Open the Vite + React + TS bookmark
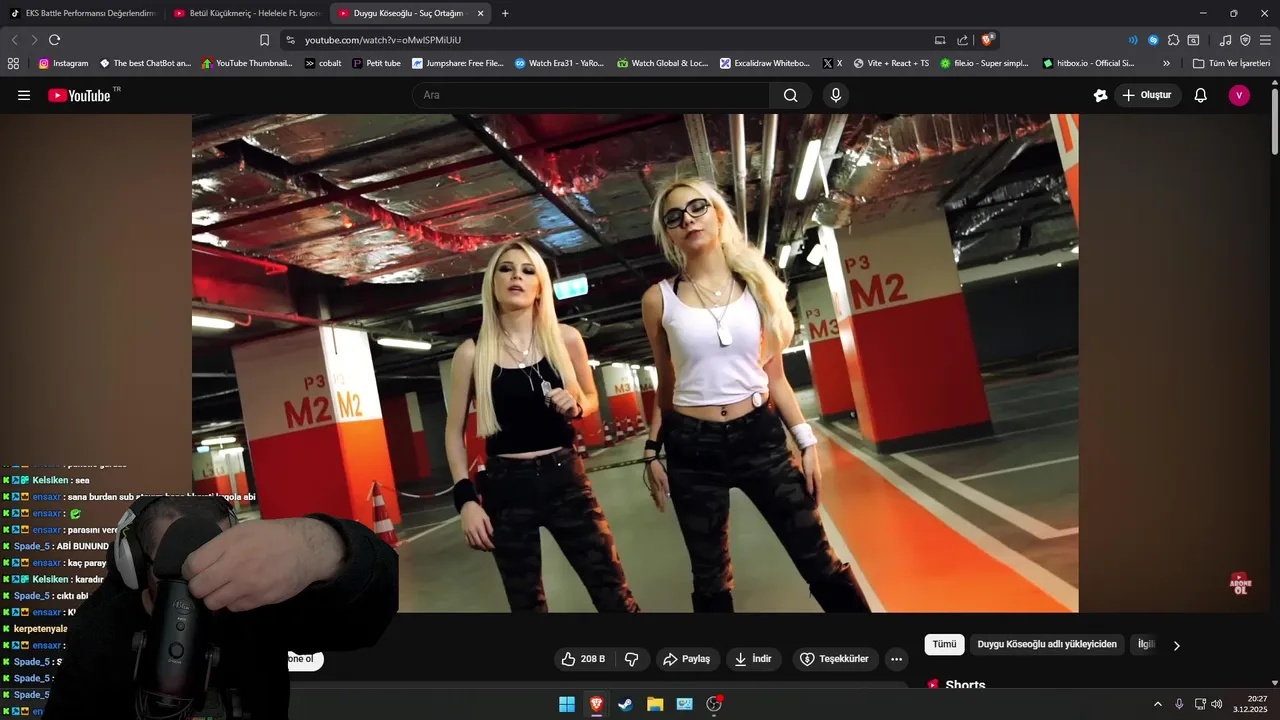Viewport: 1280px width, 720px height. point(891,63)
